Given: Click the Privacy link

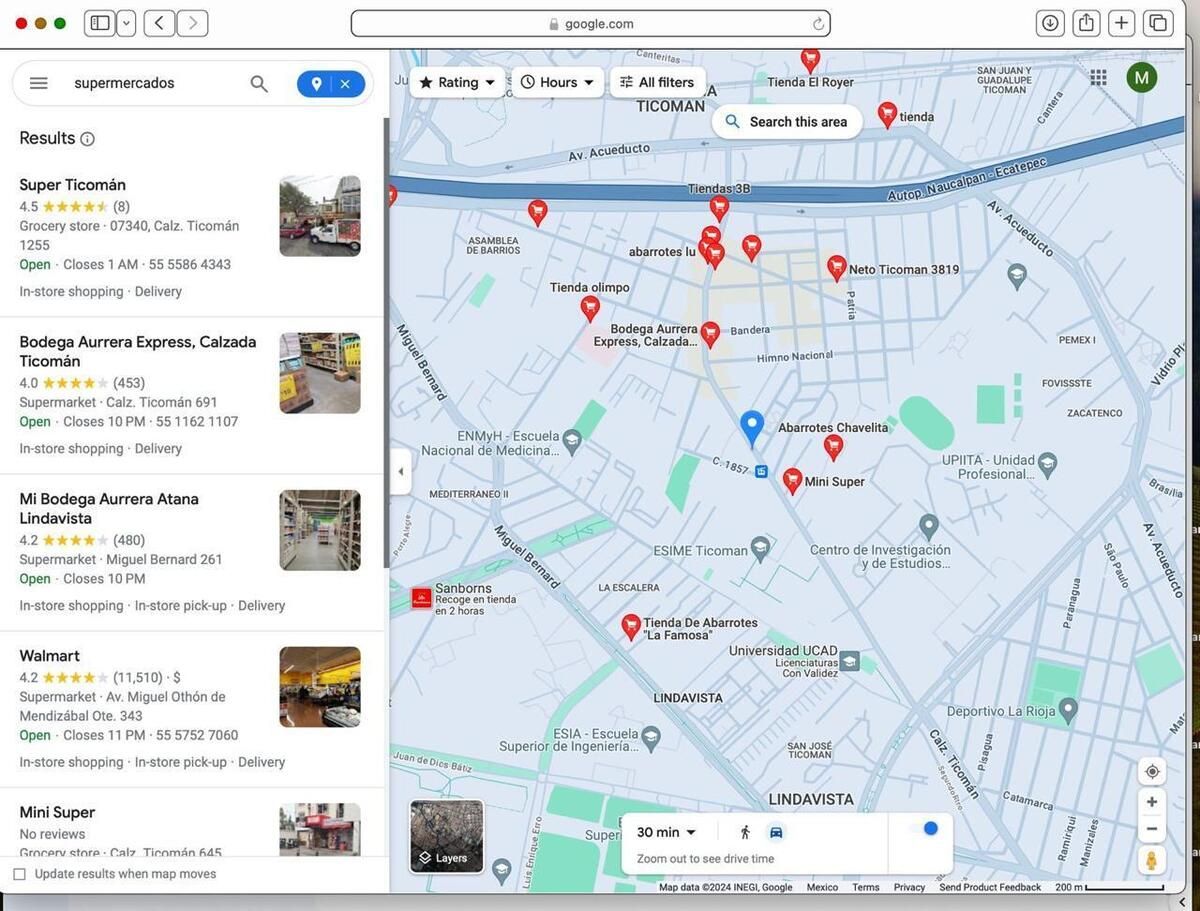Looking at the screenshot, I should point(909,887).
